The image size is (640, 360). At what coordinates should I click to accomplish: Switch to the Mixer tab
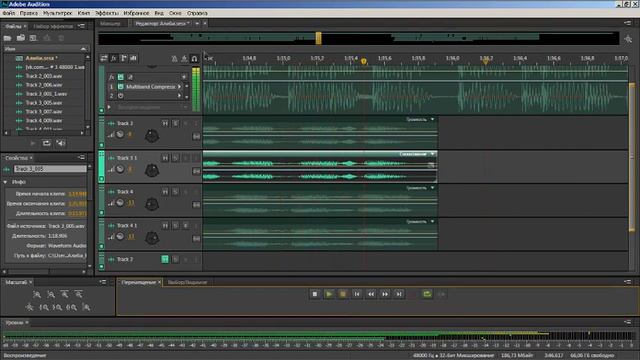[x=110, y=24]
